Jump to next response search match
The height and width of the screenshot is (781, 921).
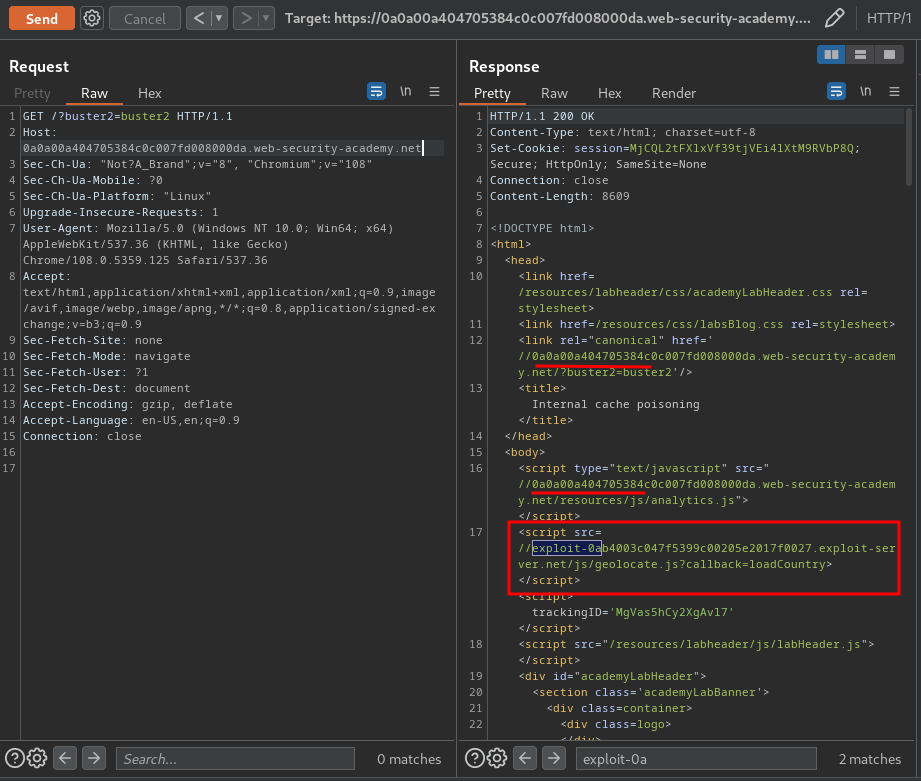554,759
